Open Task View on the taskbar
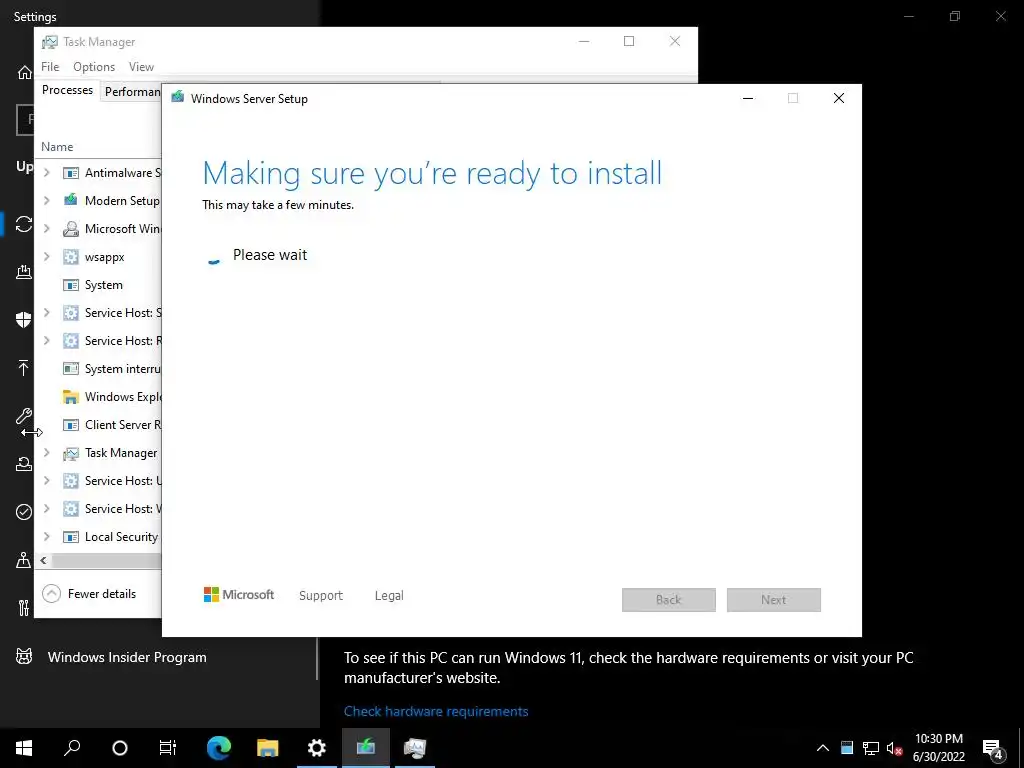The height and width of the screenshot is (768, 1024). click(x=168, y=748)
